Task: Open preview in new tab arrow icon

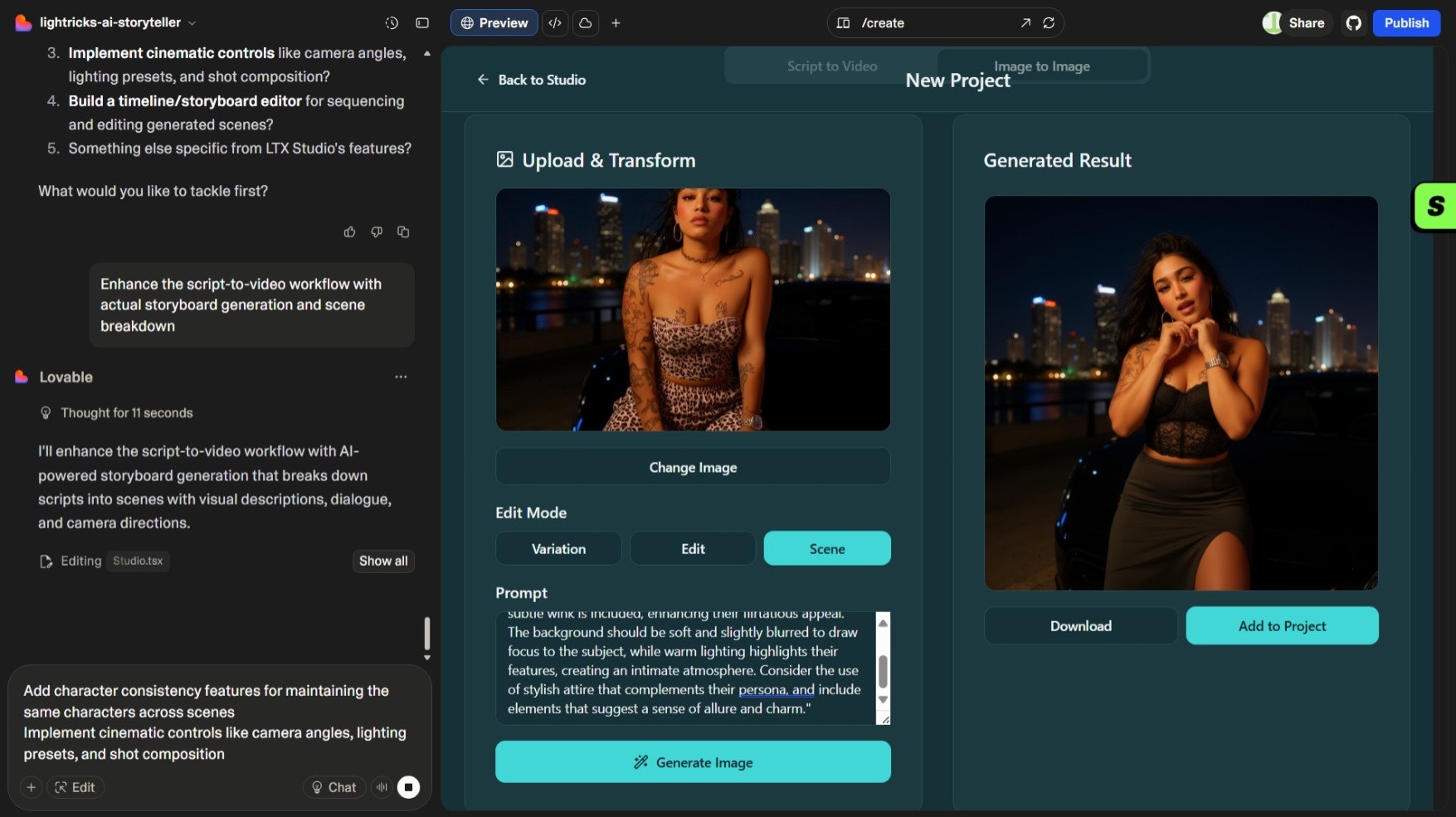Action: [x=1025, y=23]
